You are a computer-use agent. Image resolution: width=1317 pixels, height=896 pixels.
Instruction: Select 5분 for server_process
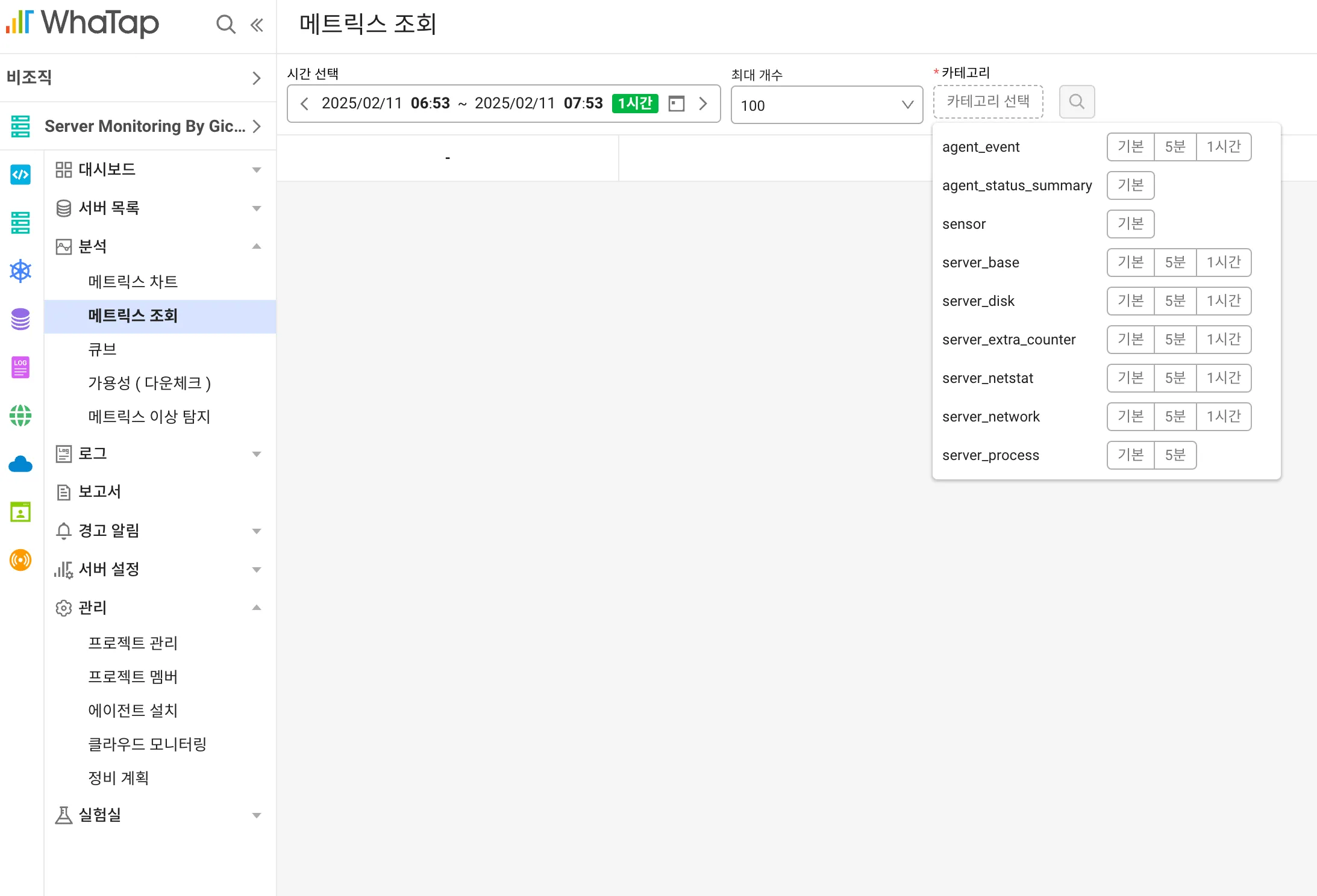click(x=1175, y=455)
